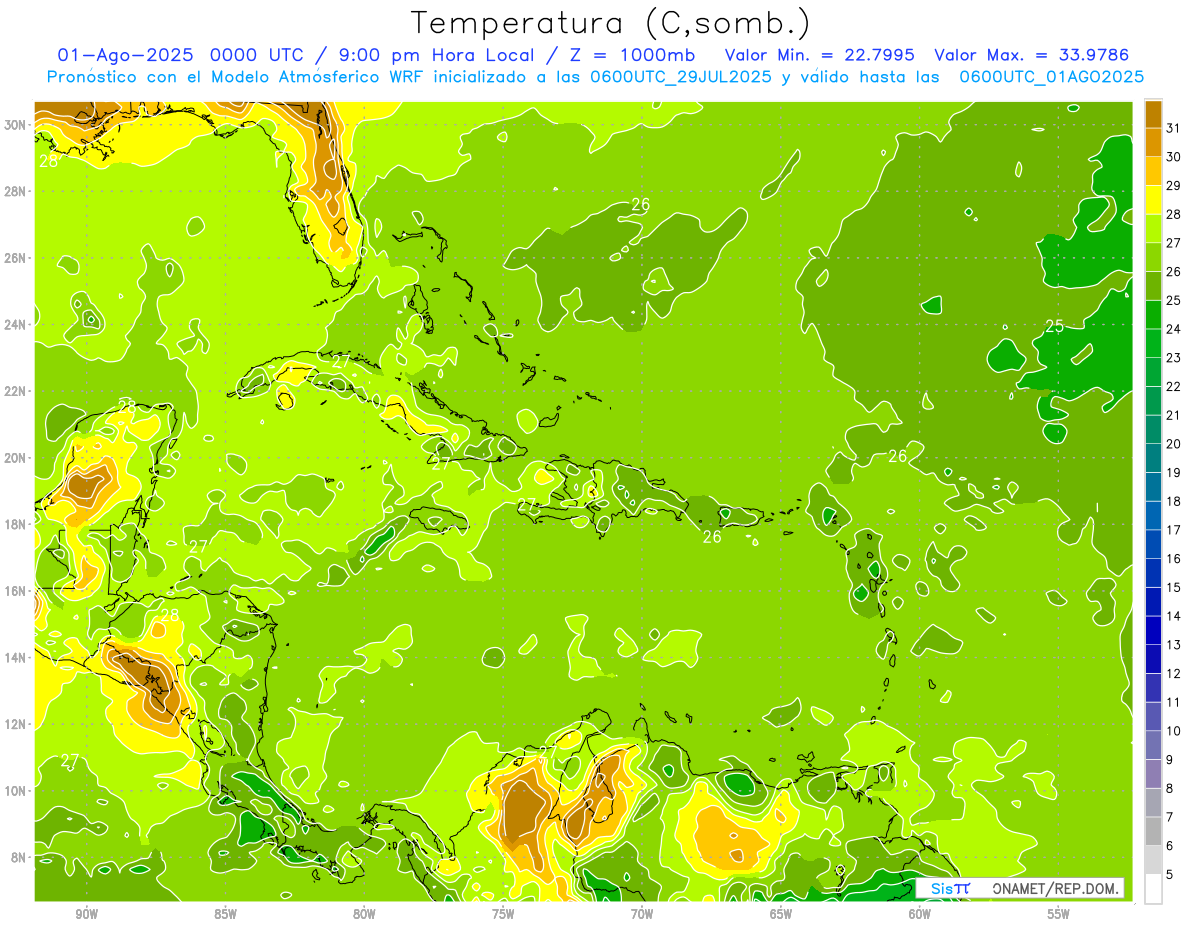
Task: Click legend value "31" on the color scale
Action: click(1174, 127)
